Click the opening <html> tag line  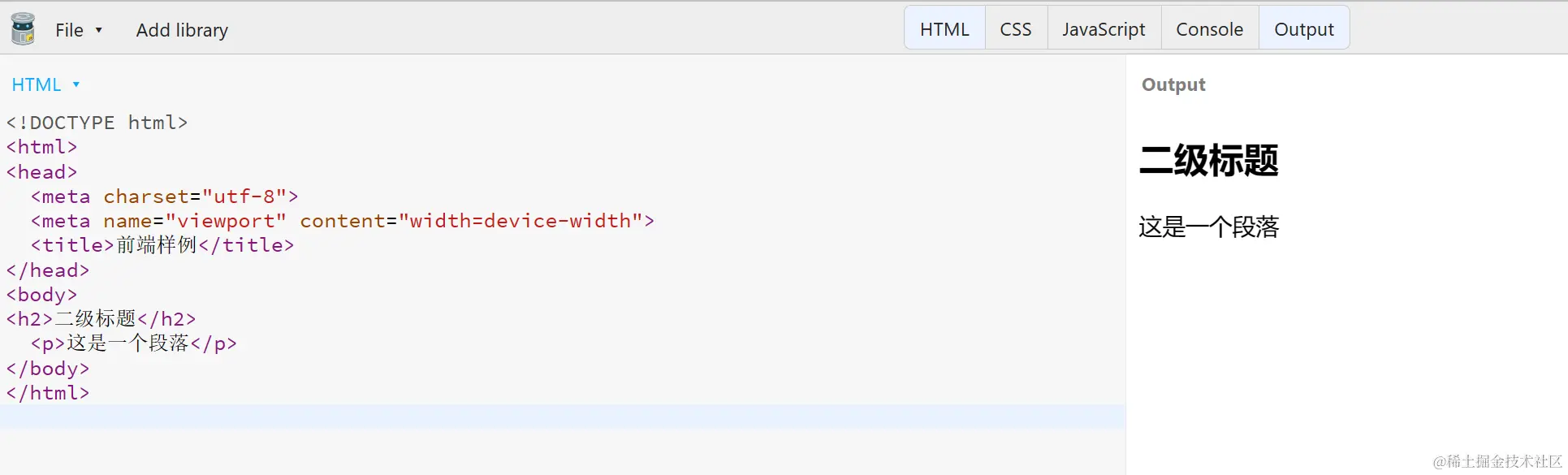click(x=42, y=147)
